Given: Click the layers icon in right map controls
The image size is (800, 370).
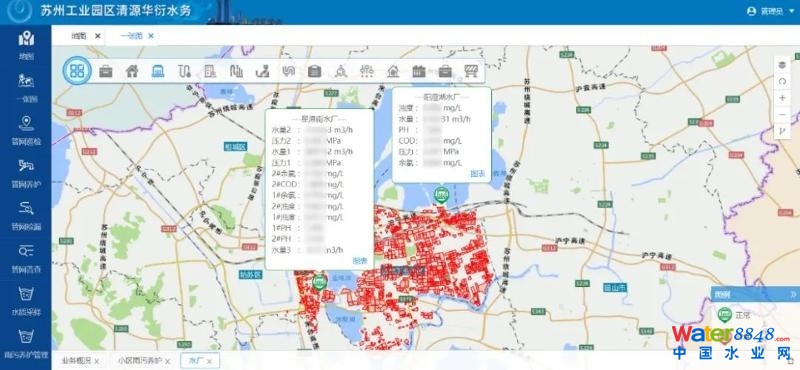Looking at the screenshot, I should coord(782,65).
